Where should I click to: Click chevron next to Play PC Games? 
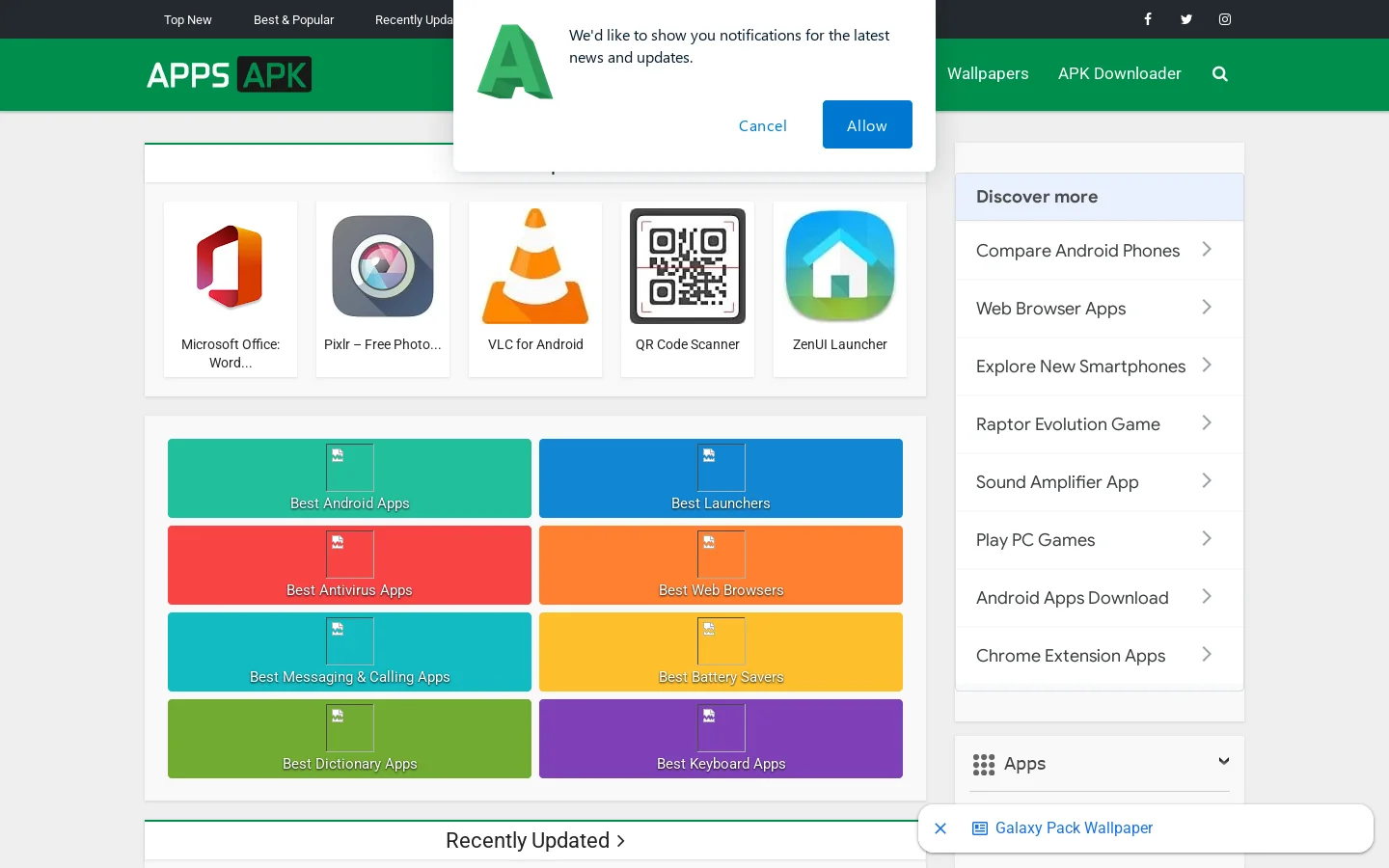1207,538
